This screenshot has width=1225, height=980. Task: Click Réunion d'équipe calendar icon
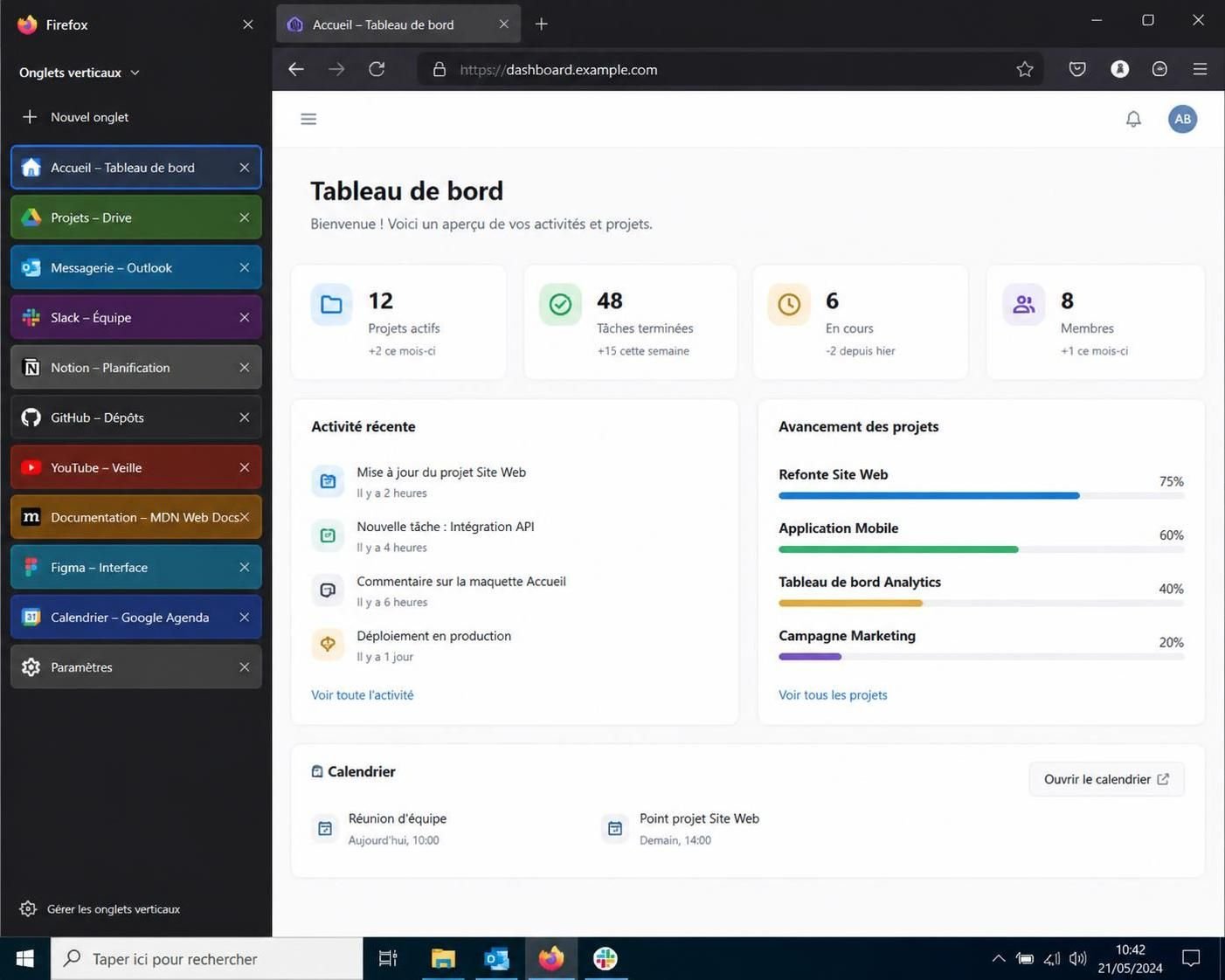click(x=325, y=828)
